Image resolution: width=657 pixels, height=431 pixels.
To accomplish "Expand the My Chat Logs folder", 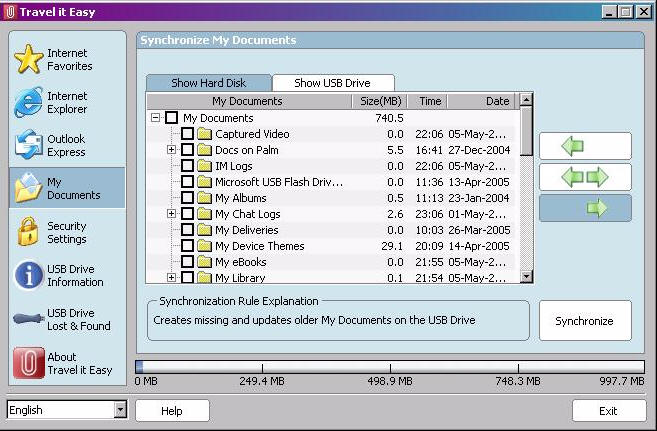I will point(171,214).
